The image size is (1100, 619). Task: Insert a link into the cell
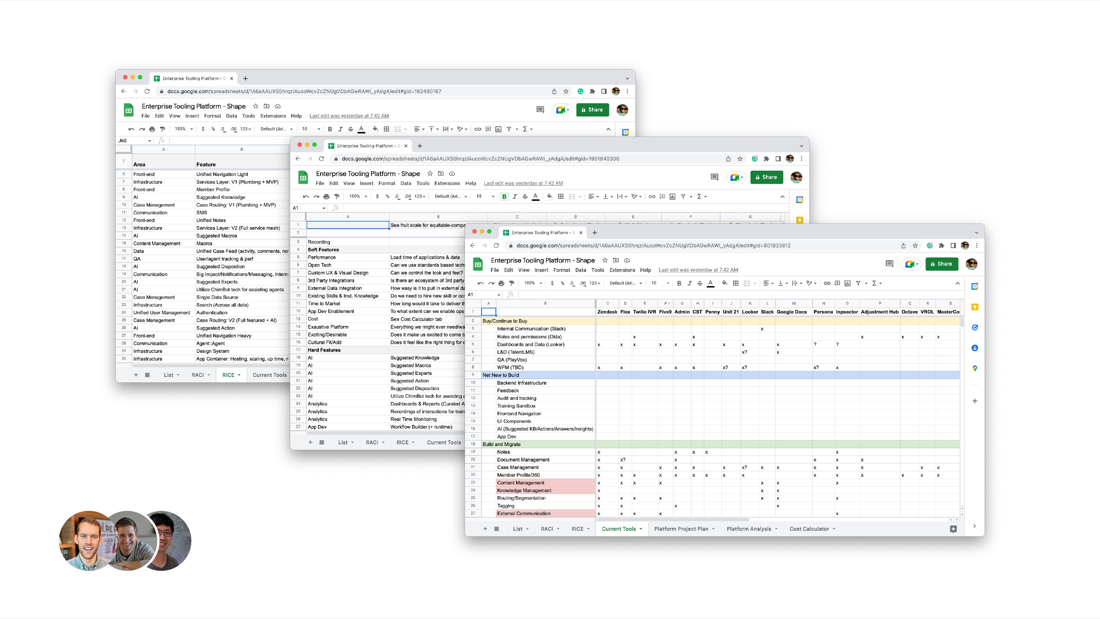click(825, 282)
